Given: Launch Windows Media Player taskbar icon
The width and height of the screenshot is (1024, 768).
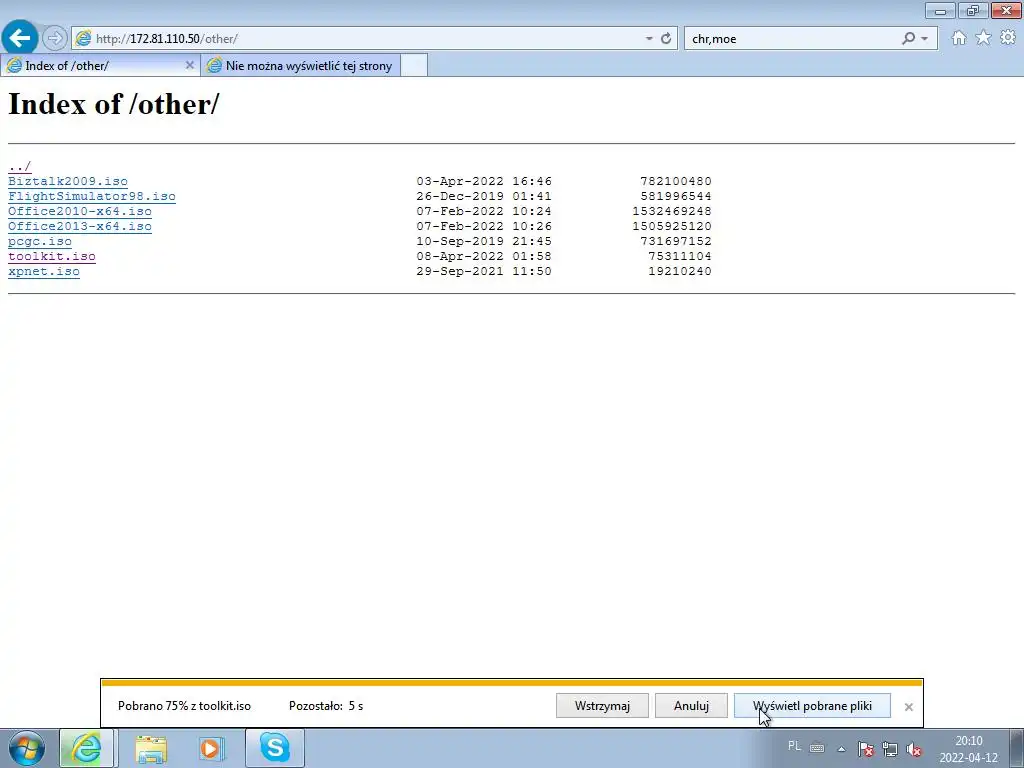Looking at the screenshot, I should [212, 748].
